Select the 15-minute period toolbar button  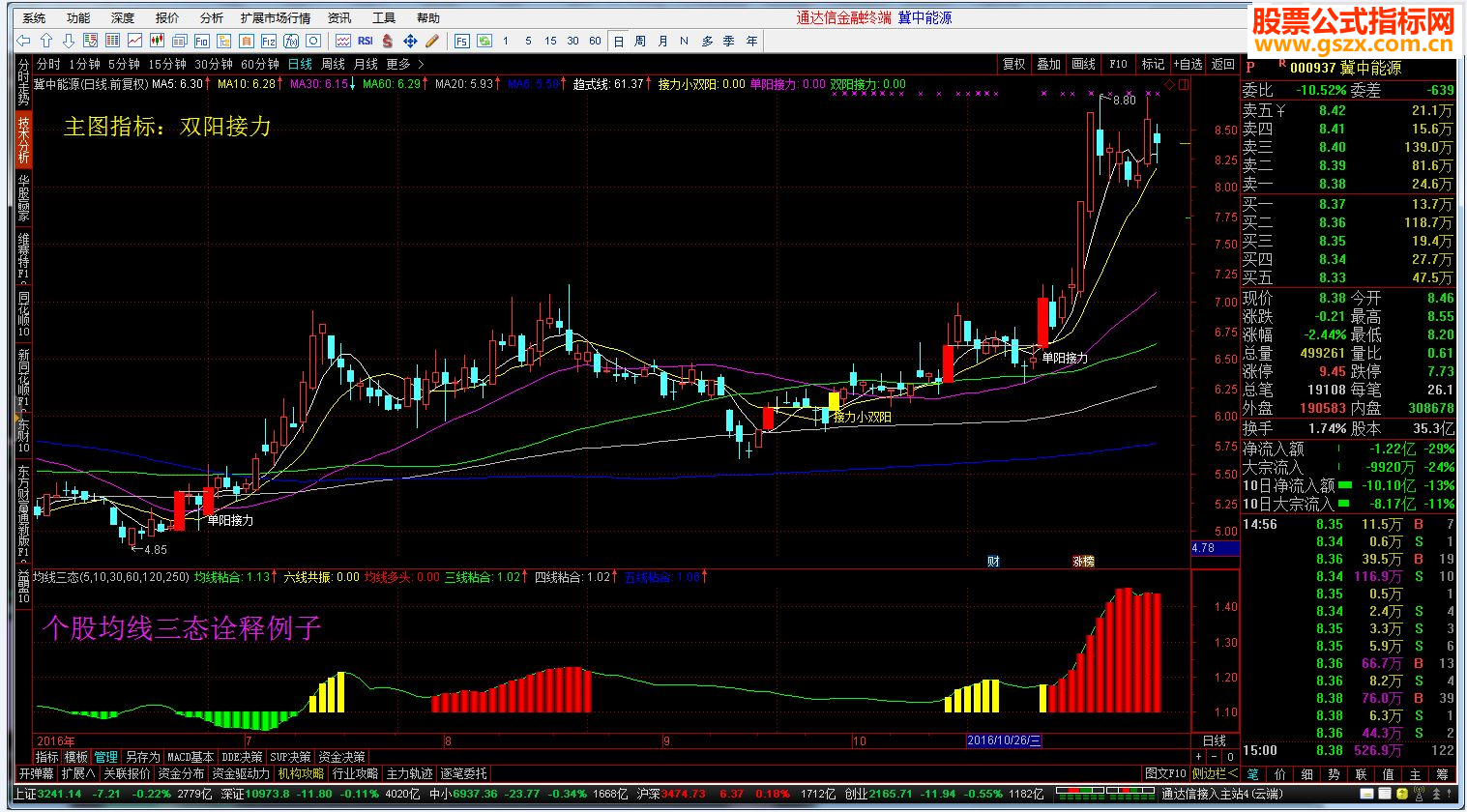550,41
